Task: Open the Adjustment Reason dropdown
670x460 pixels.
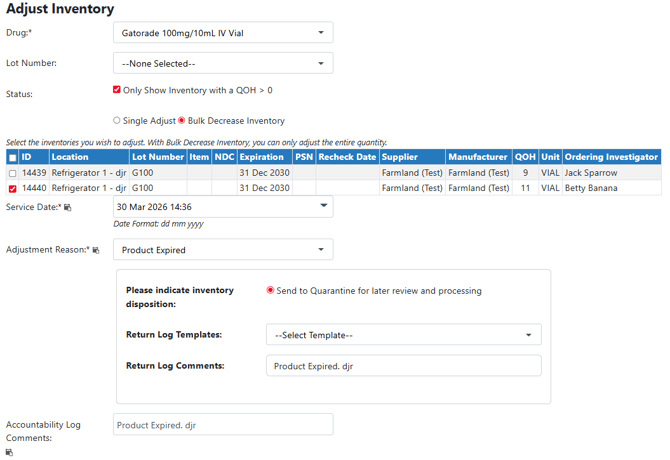Action: (x=223, y=250)
